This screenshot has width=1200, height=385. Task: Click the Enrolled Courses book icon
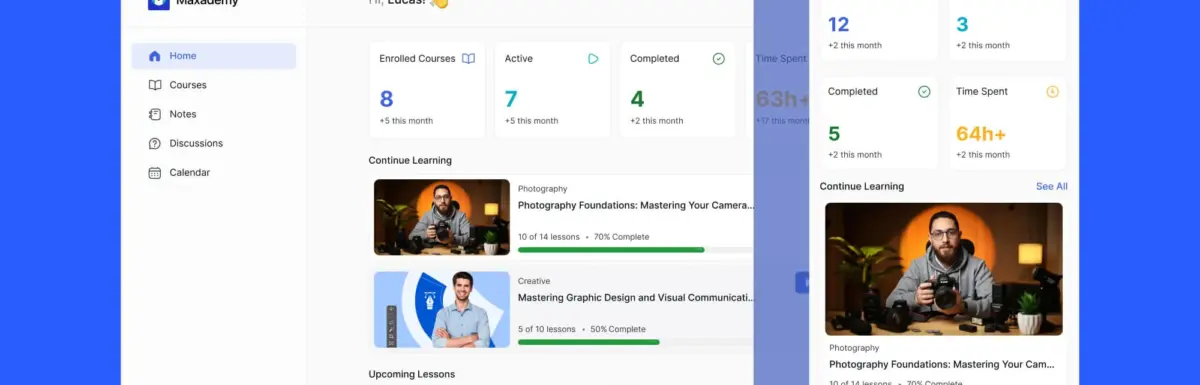(x=468, y=58)
